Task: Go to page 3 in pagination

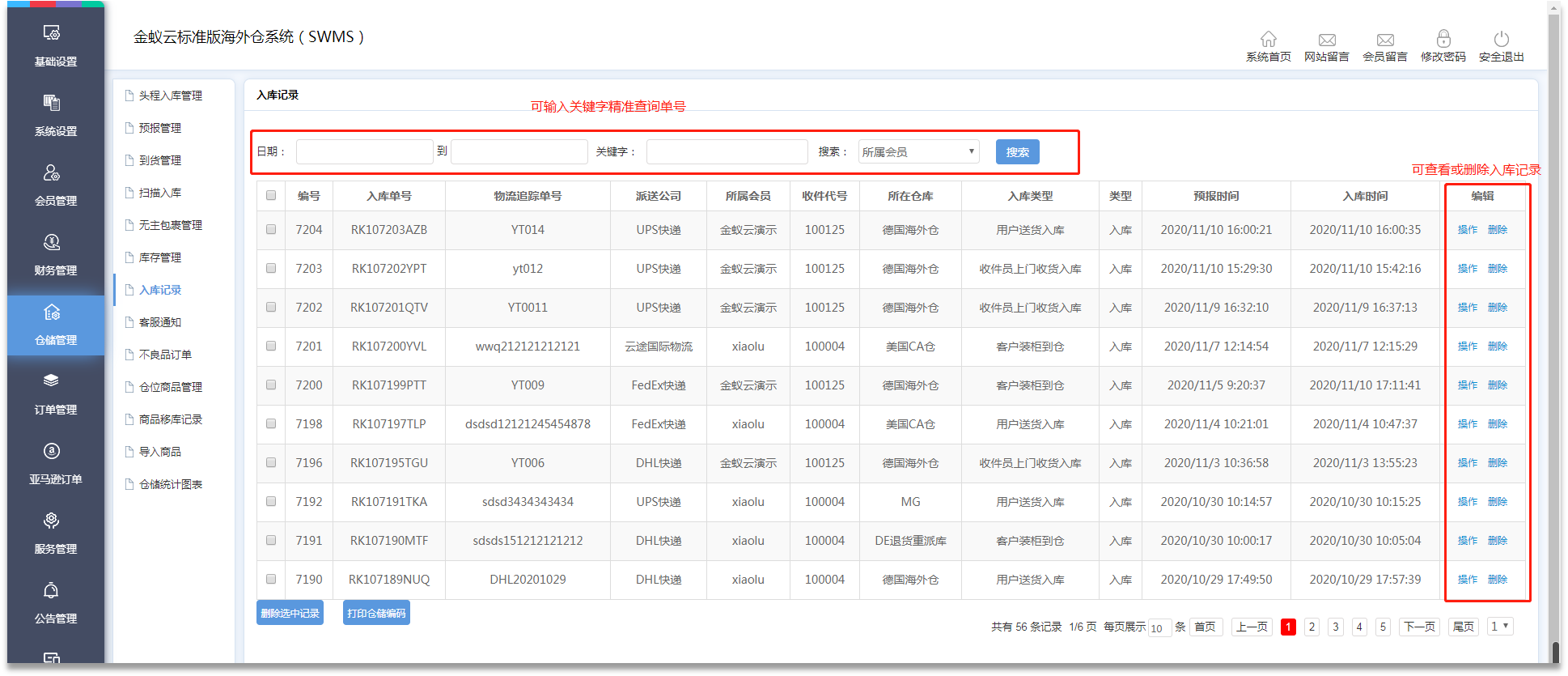Action: tap(1336, 627)
